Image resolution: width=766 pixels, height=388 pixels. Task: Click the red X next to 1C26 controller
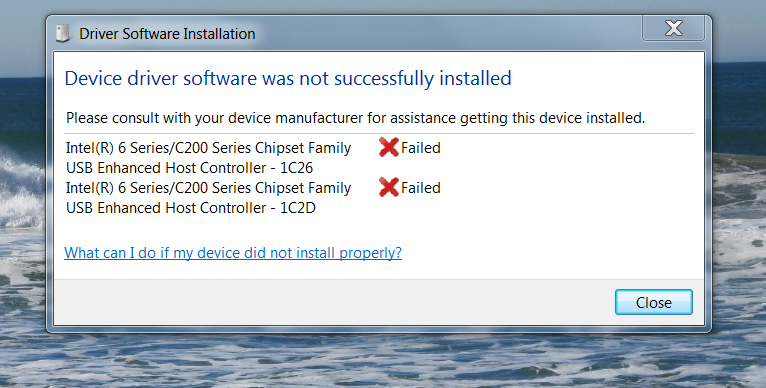[x=389, y=147]
